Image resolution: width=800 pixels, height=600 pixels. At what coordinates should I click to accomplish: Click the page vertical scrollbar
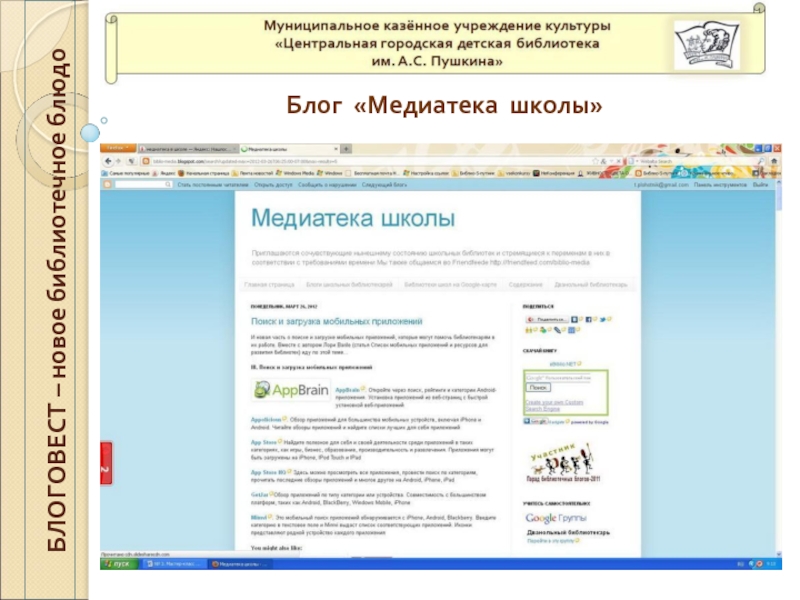[779, 366]
